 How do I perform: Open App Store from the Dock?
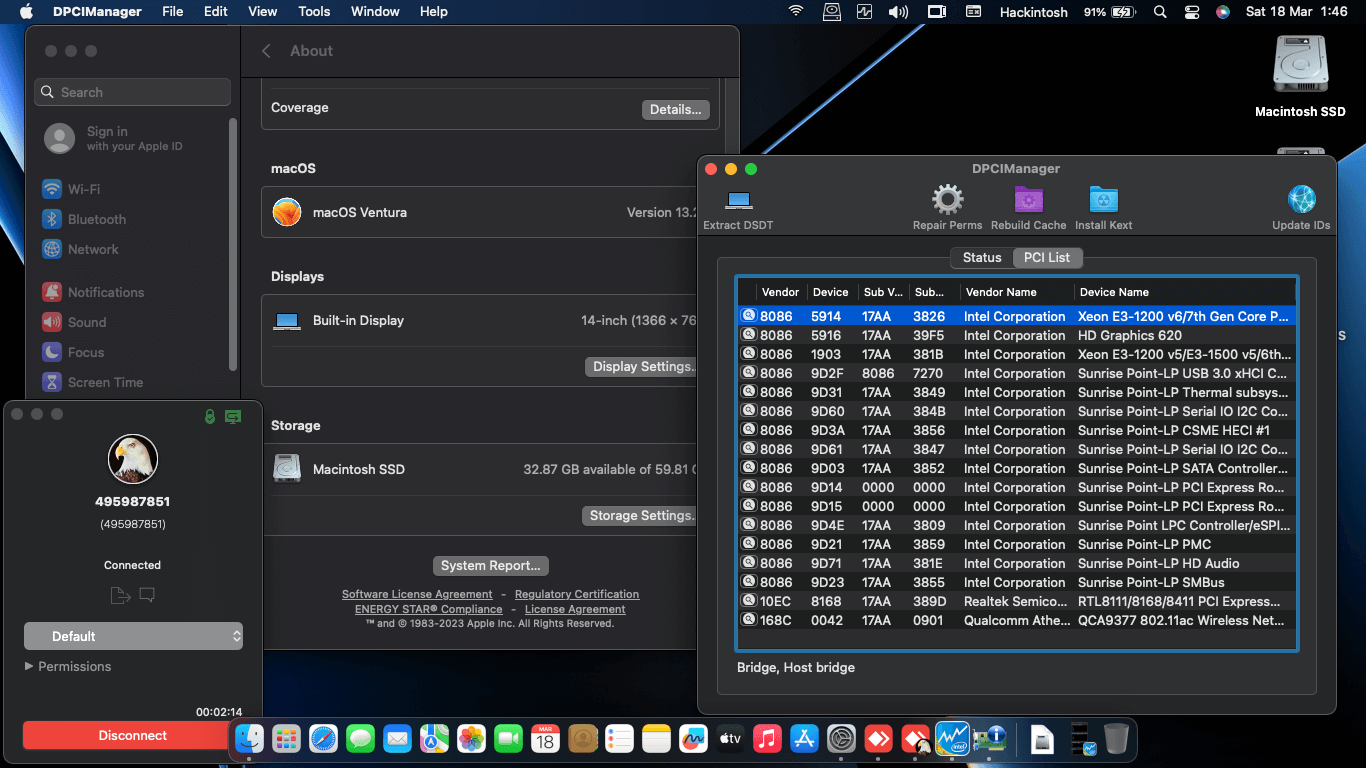point(804,739)
